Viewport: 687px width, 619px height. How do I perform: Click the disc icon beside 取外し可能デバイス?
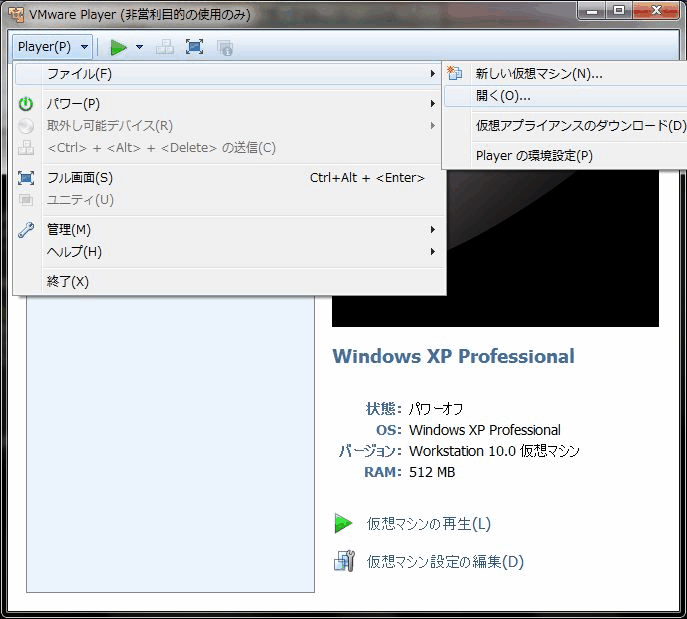pyautogui.click(x=26, y=126)
